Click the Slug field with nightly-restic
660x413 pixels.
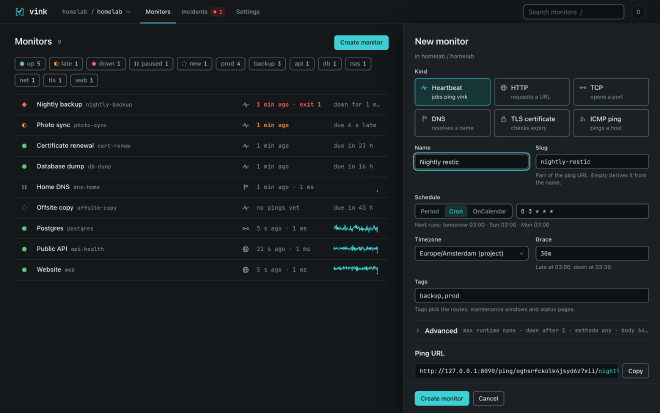pyautogui.click(x=592, y=162)
